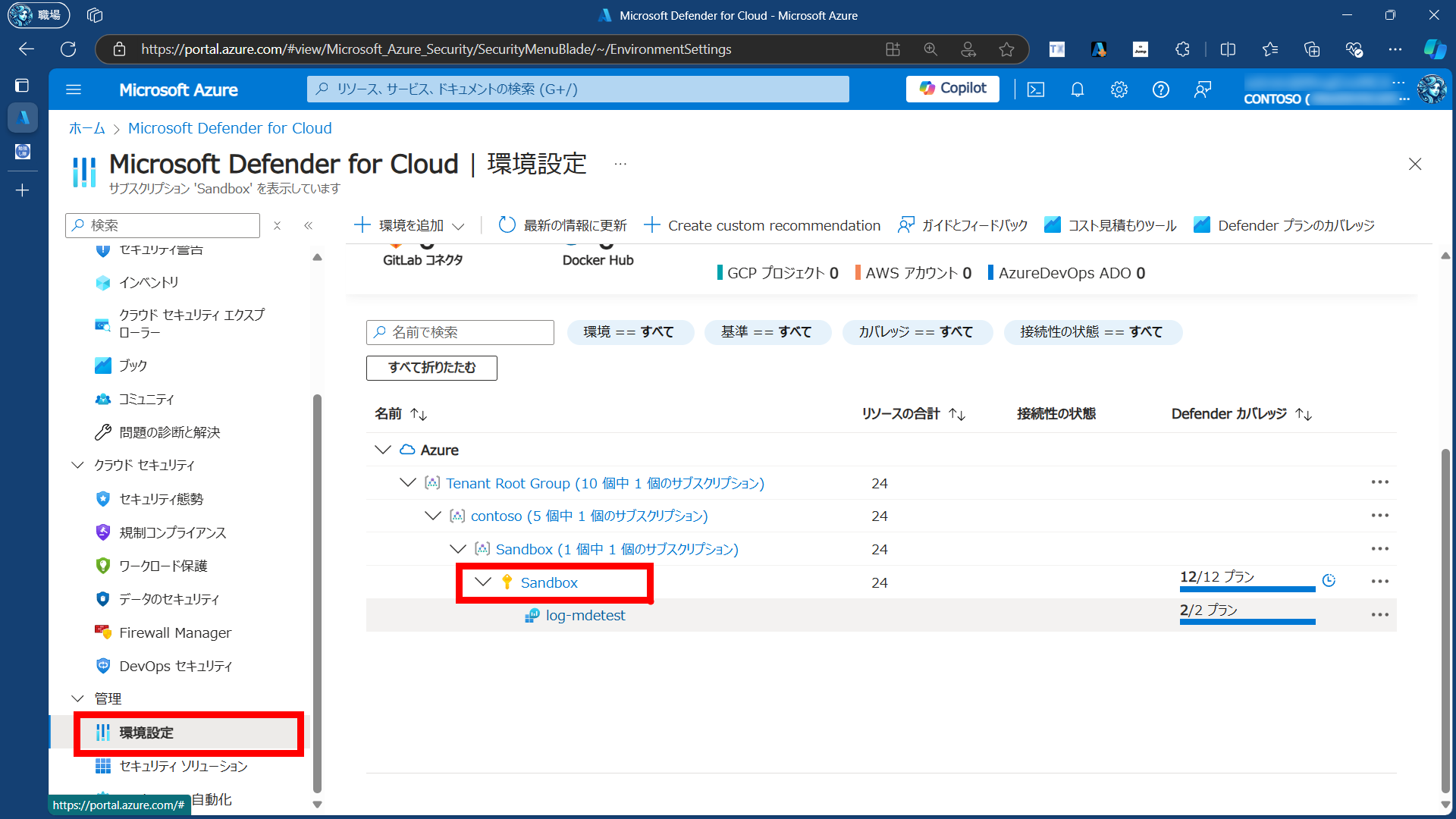The image size is (1456, 819).
Task: Open DevOps security menu item
Action: (x=176, y=666)
